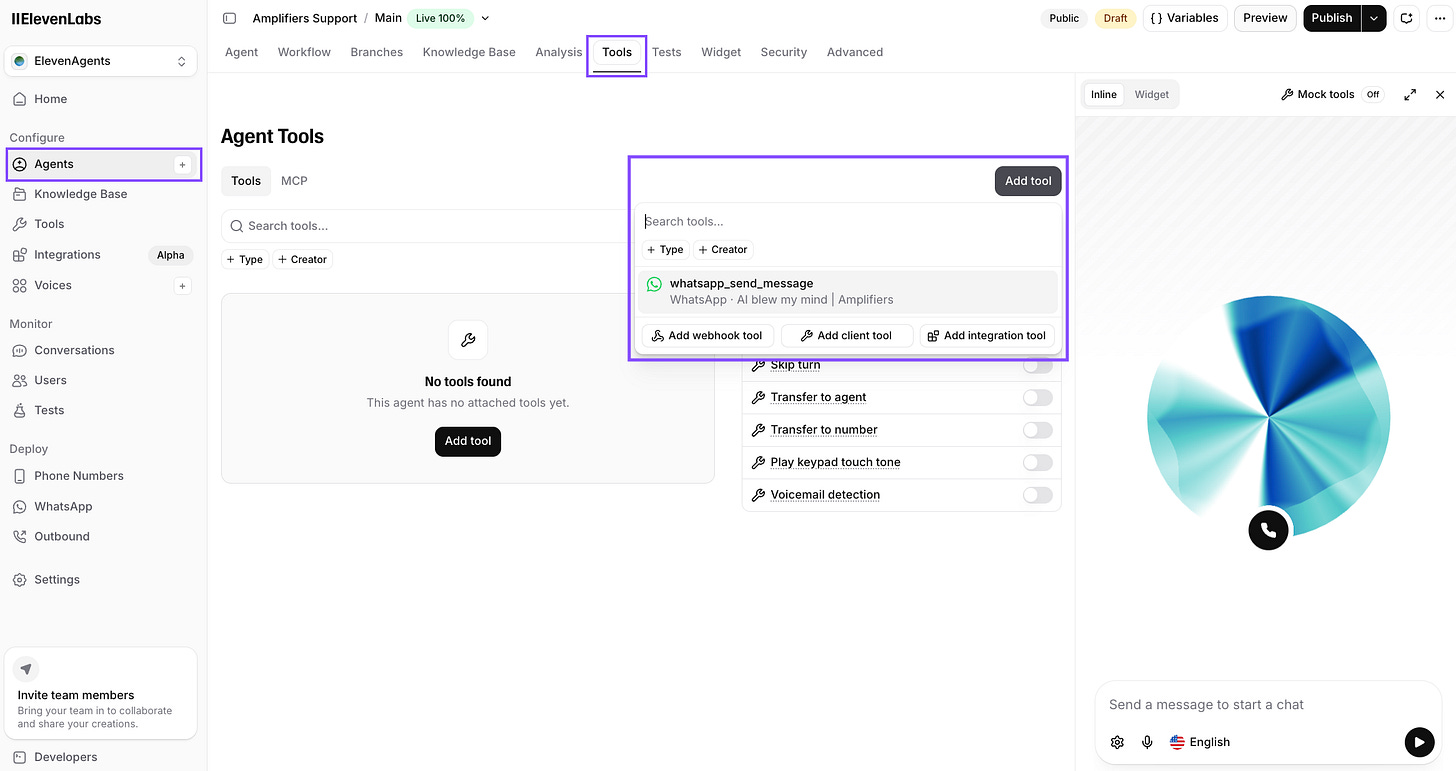Image resolution: width=1456 pixels, height=771 pixels.
Task: Click Add integration tool
Action: coord(987,336)
